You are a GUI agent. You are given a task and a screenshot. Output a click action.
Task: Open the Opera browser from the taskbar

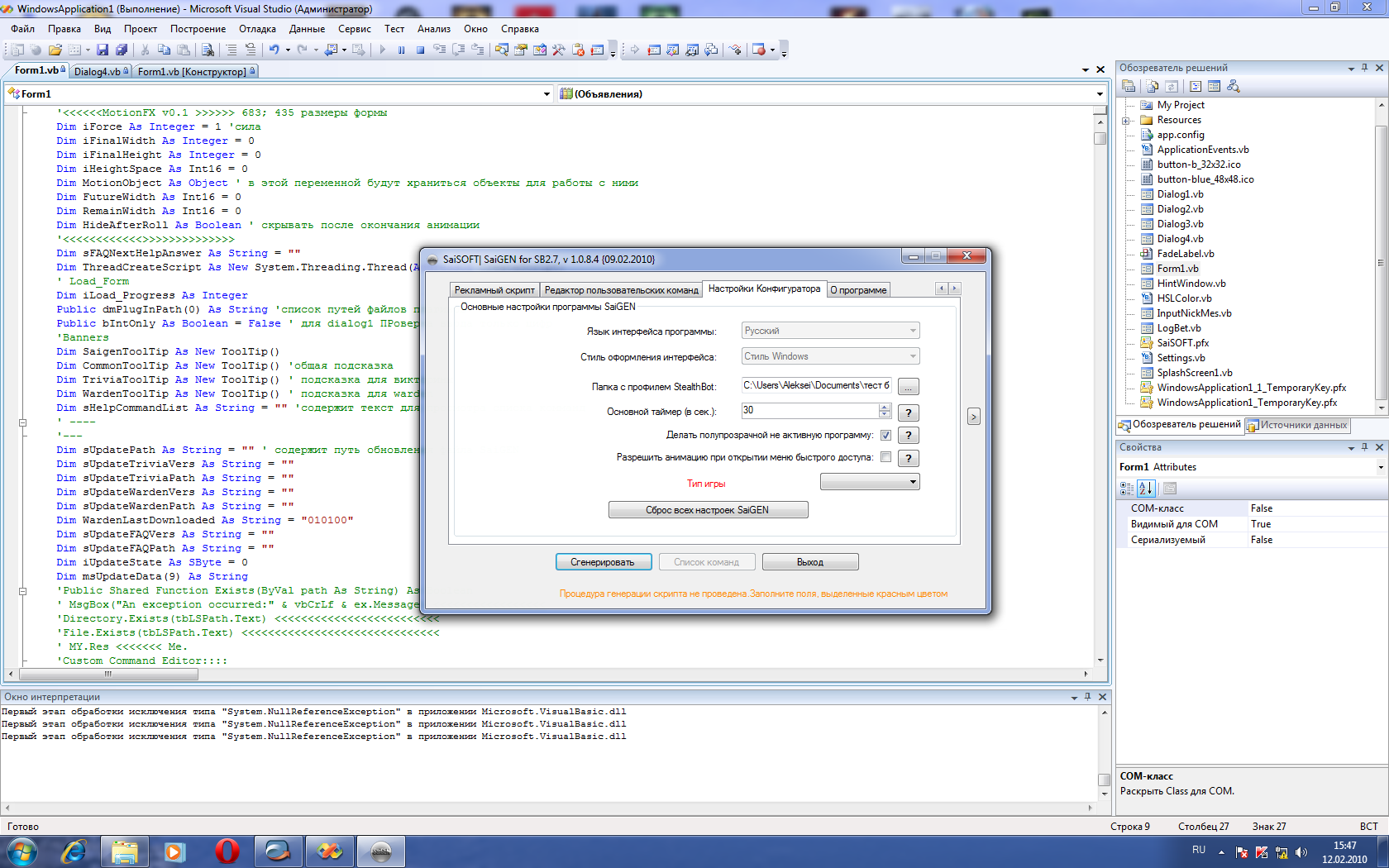click(x=227, y=851)
